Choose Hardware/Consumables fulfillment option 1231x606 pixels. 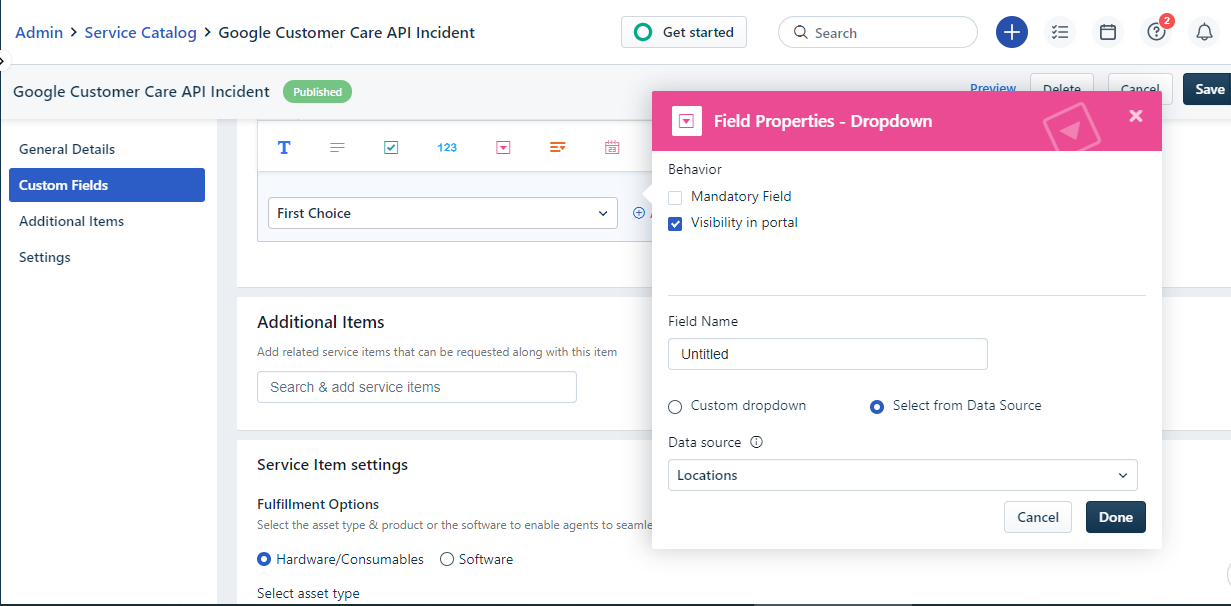(264, 559)
